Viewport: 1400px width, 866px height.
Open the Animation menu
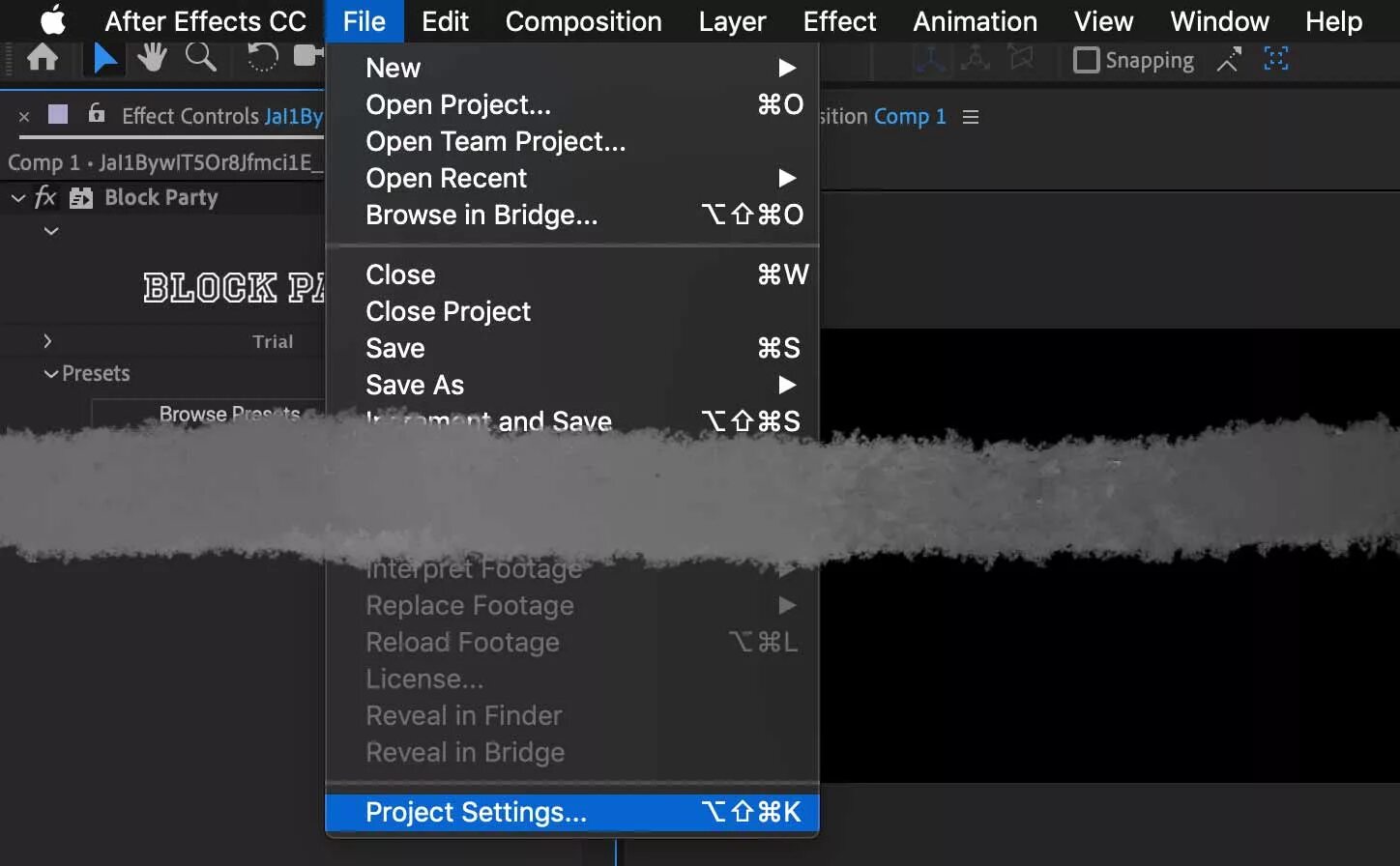[x=975, y=21]
